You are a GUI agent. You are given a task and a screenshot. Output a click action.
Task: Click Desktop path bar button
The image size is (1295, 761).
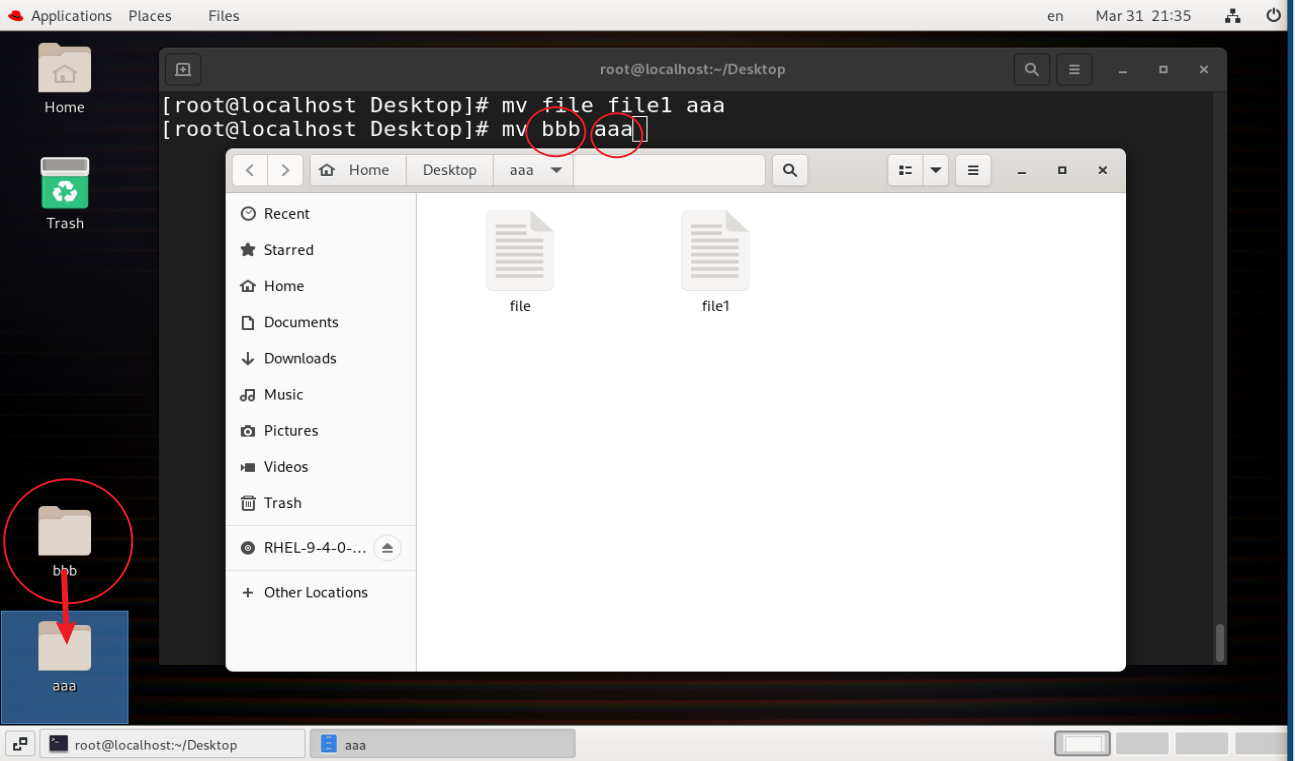pos(450,170)
